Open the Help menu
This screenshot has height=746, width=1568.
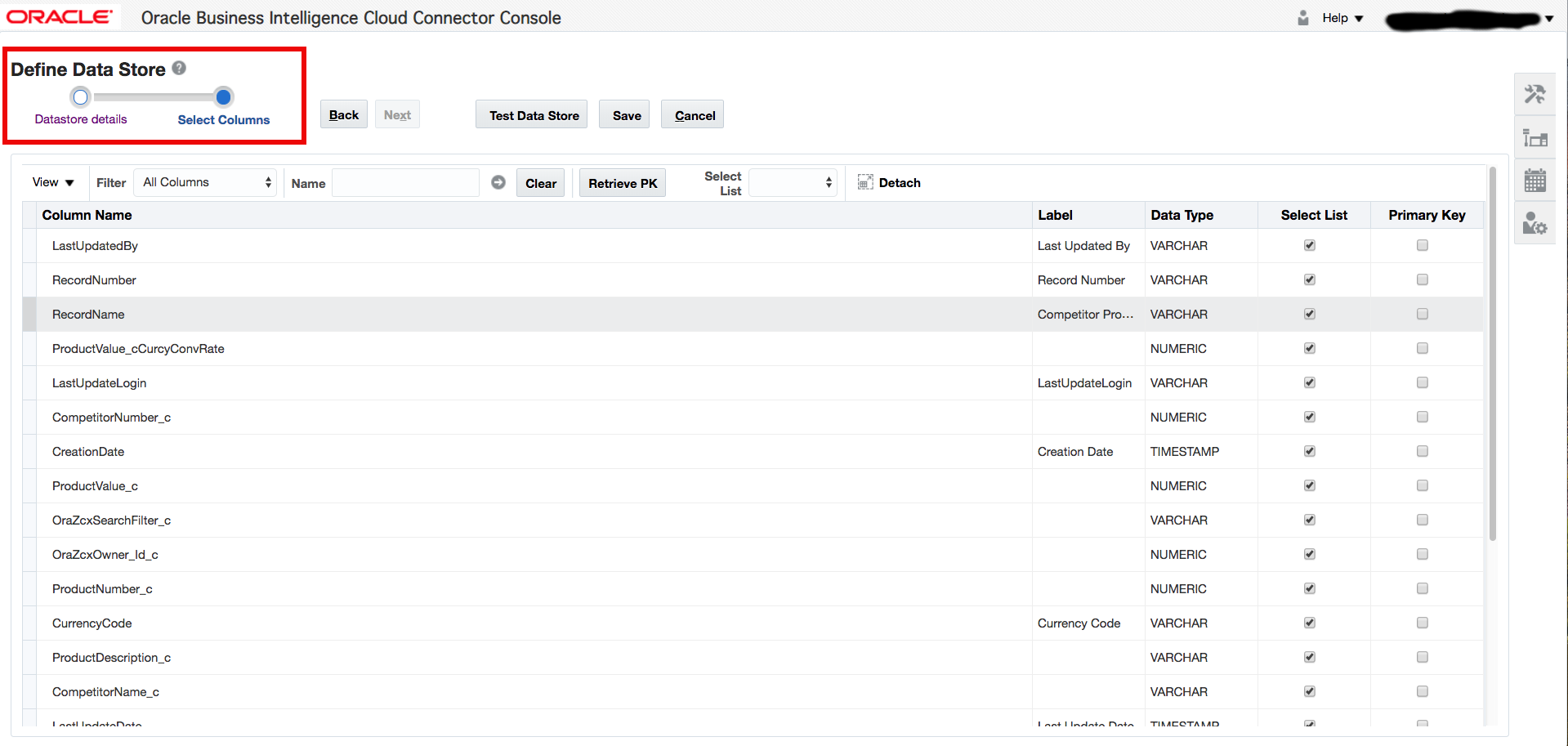click(x=1342, y=18)
